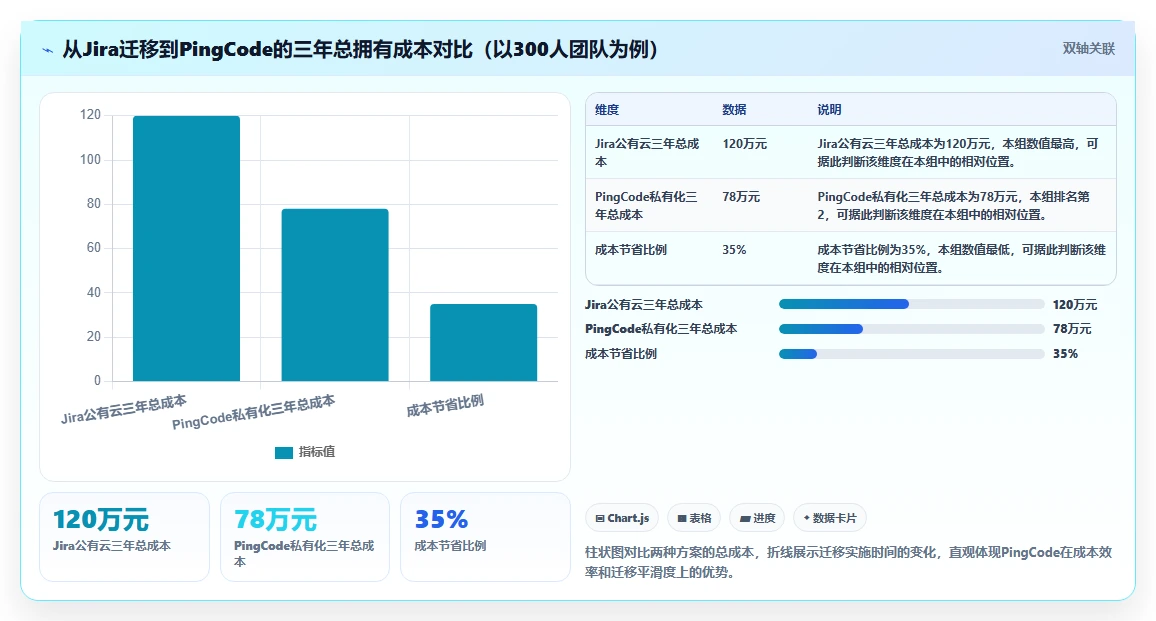Click the chart icon beside the title

click(48, 50)
